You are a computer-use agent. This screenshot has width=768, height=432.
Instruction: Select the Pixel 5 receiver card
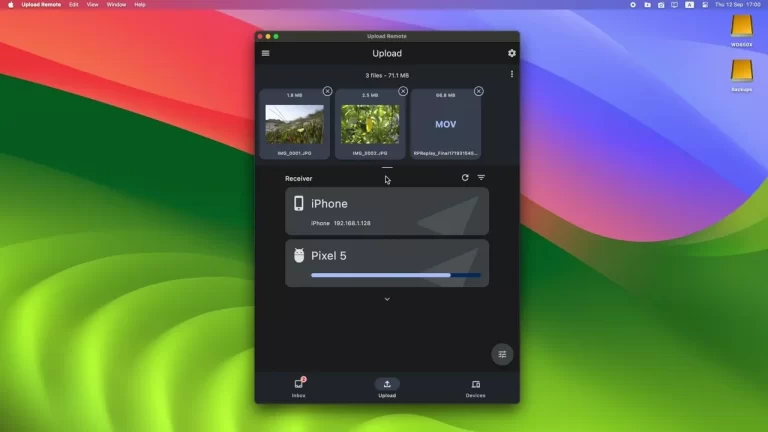pyautogui.click(x=387, y=263)
